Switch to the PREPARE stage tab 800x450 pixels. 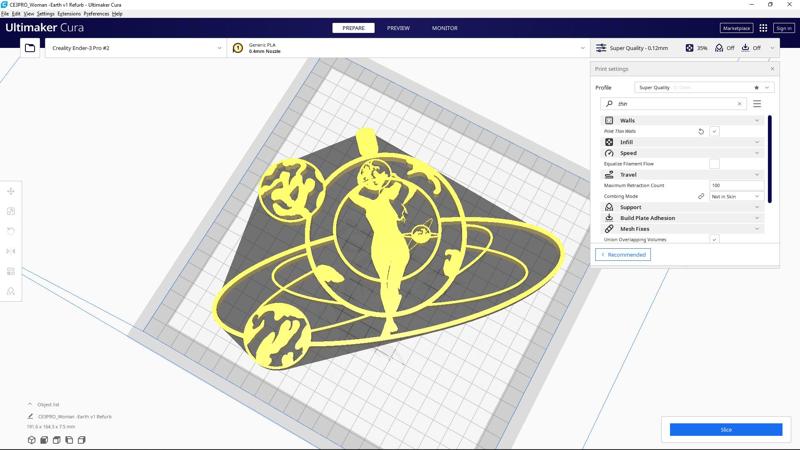[x=354, y=28]
